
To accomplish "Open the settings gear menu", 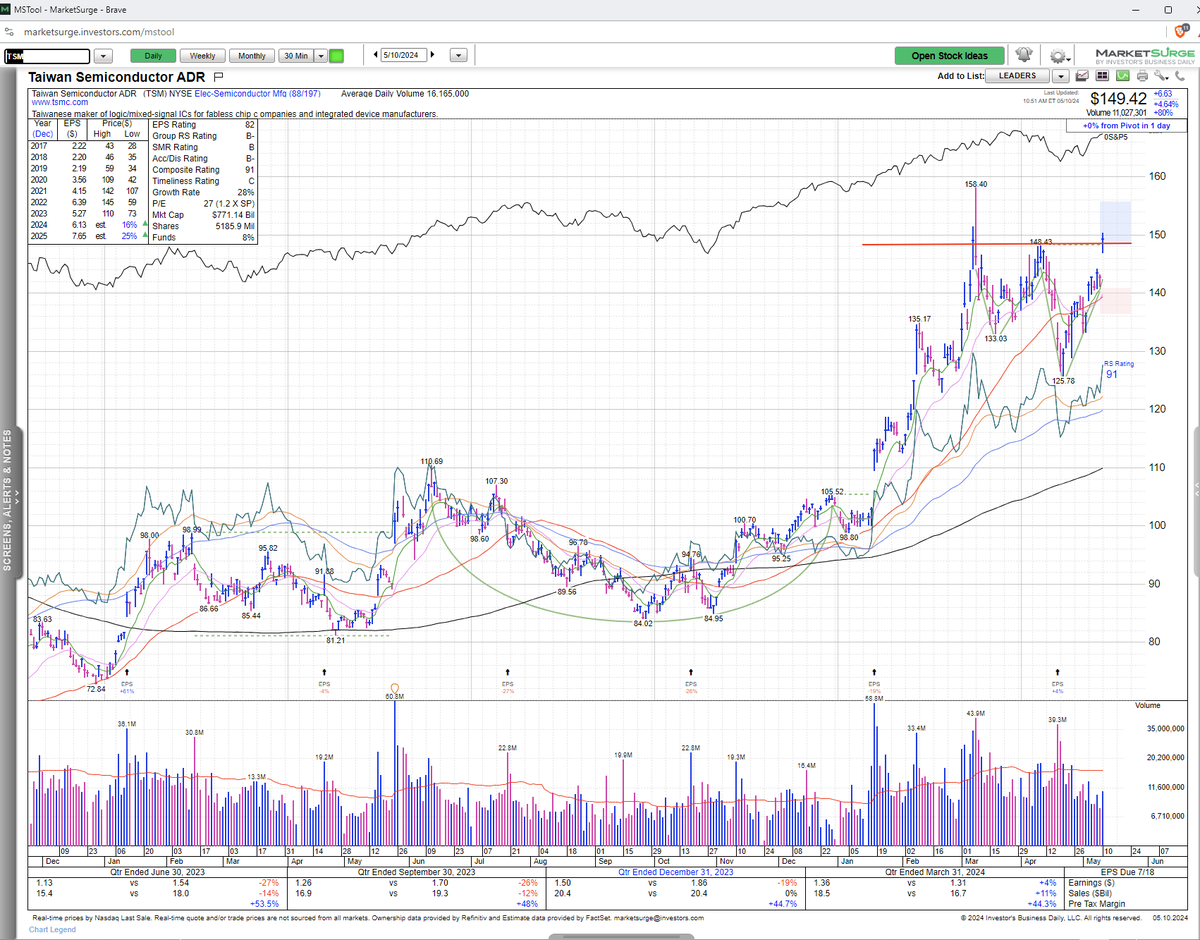I will pyautogui.click(x=1058, y=56).
